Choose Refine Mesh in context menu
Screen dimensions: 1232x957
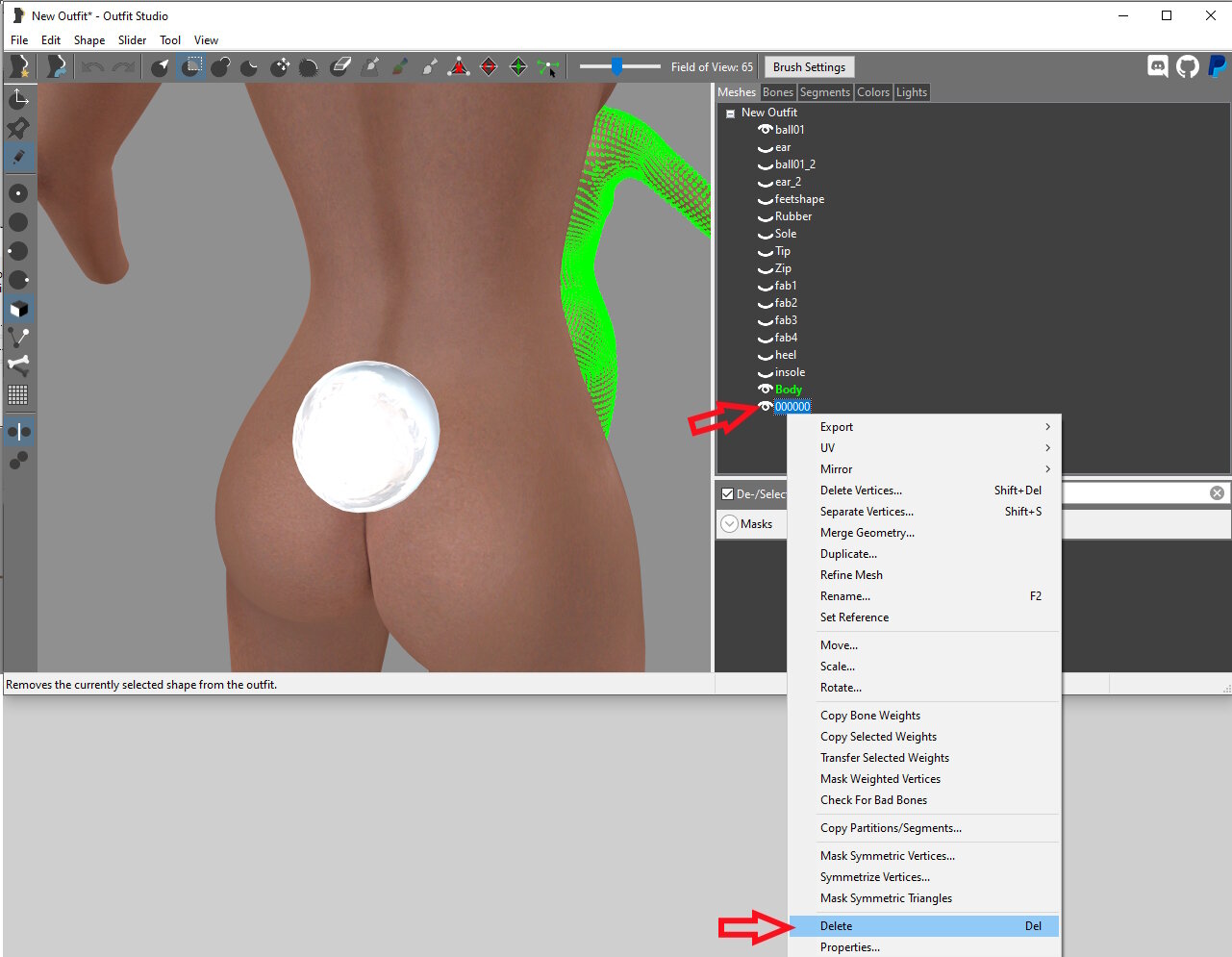point(923,574)
